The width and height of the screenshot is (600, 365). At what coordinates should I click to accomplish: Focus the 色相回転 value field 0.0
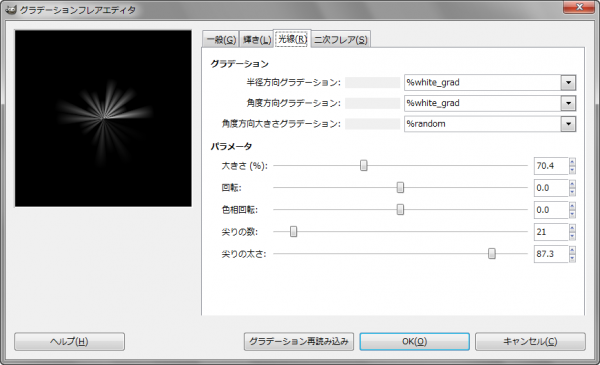(x=551, y=210)
